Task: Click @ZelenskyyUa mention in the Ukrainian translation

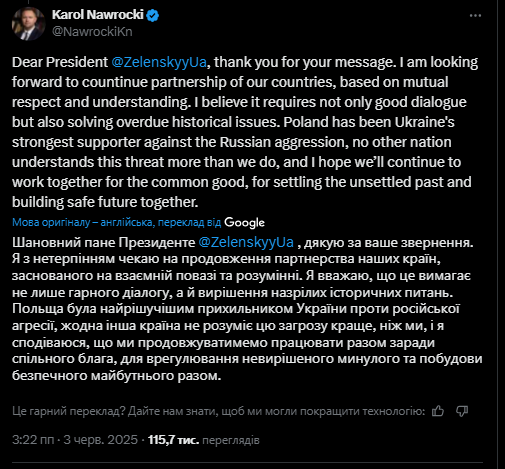Action: coord(246,242)
